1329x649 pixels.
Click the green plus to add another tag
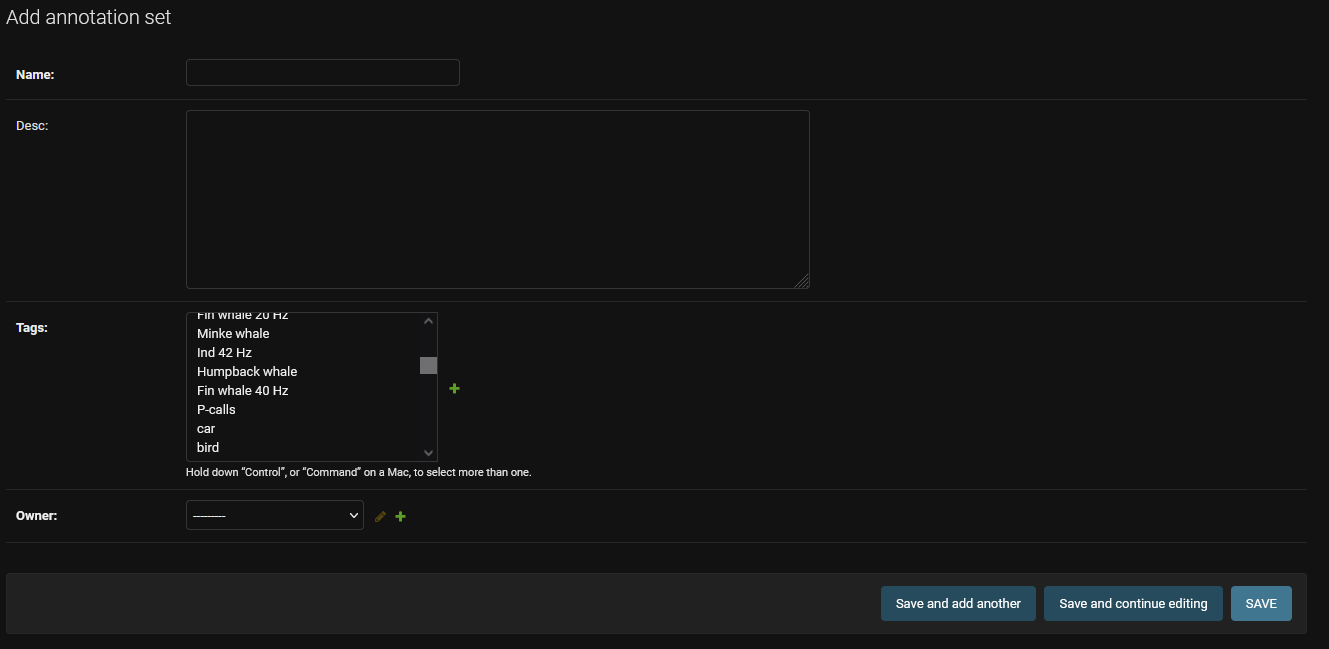click(x=454, y=388)
